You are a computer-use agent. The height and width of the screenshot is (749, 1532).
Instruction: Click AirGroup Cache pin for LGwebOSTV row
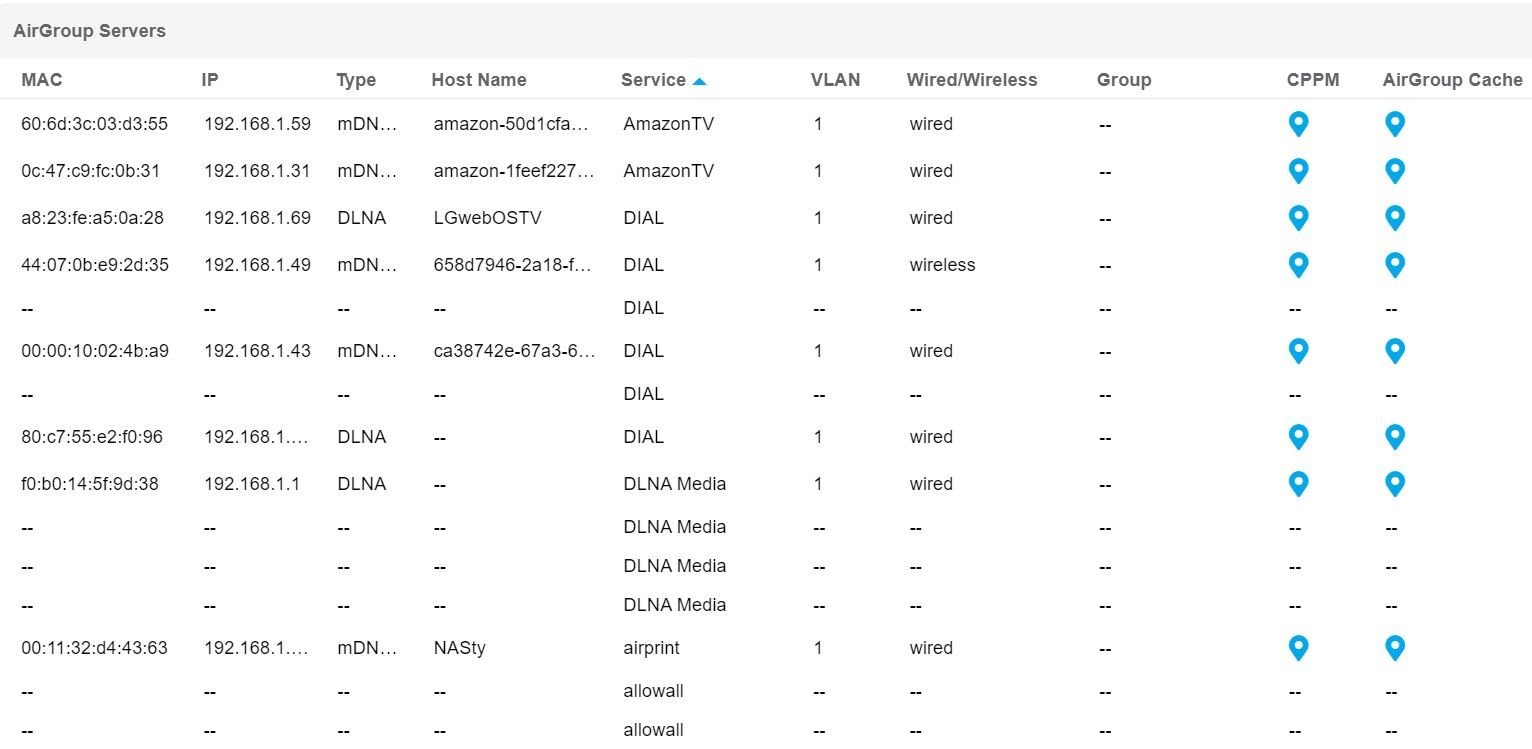click(x=1394, y=217)
